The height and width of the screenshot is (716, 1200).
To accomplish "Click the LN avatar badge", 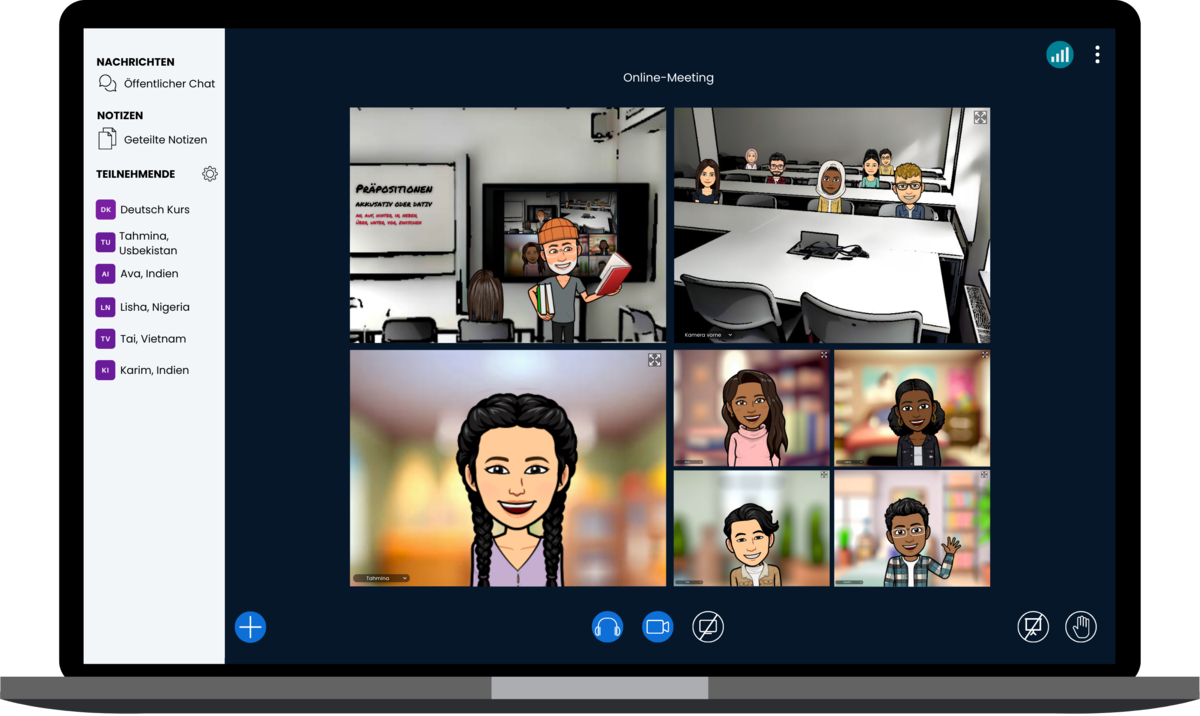I will coord(105,307).
